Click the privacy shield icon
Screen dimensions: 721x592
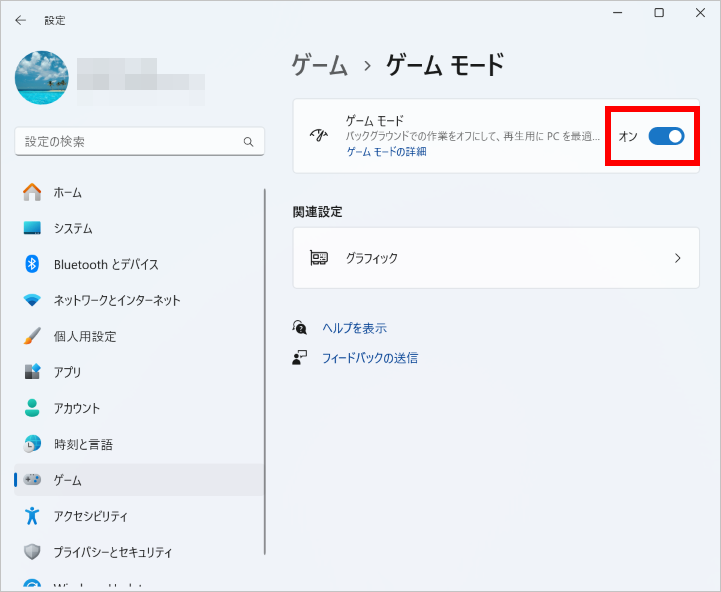(32, 552)
